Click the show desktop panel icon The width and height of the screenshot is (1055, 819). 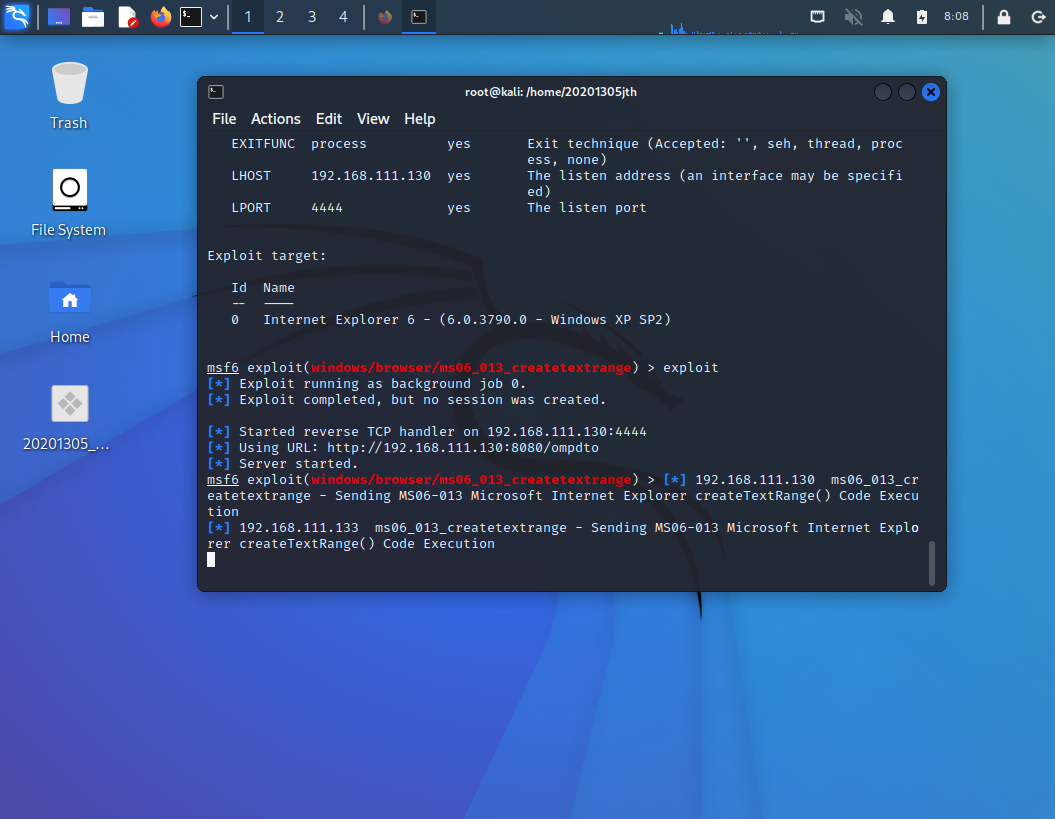[59, 17]
